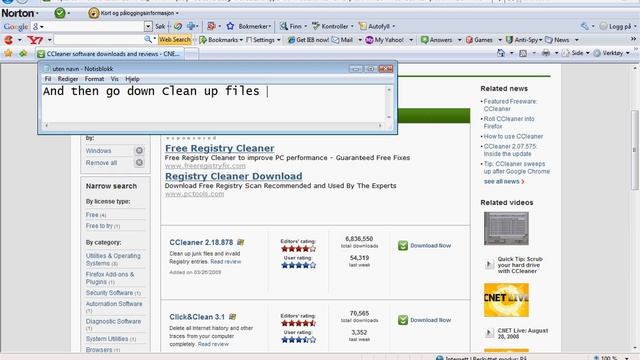Open the Vis menu in Notisblokk
This screenshot has height=360, width=640.
[x=115, y=79]
